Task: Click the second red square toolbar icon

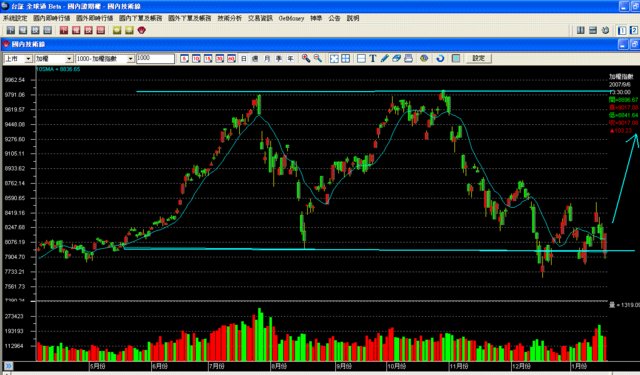Action: (76, 30)
